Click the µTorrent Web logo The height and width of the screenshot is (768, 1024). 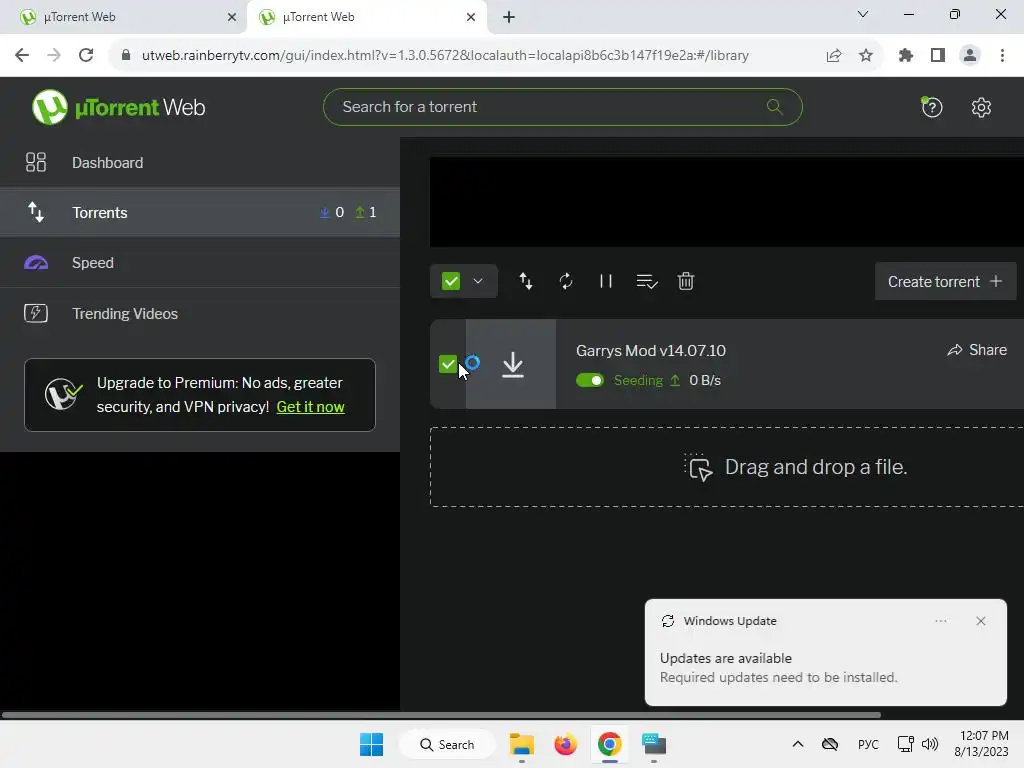coord(119,107)
